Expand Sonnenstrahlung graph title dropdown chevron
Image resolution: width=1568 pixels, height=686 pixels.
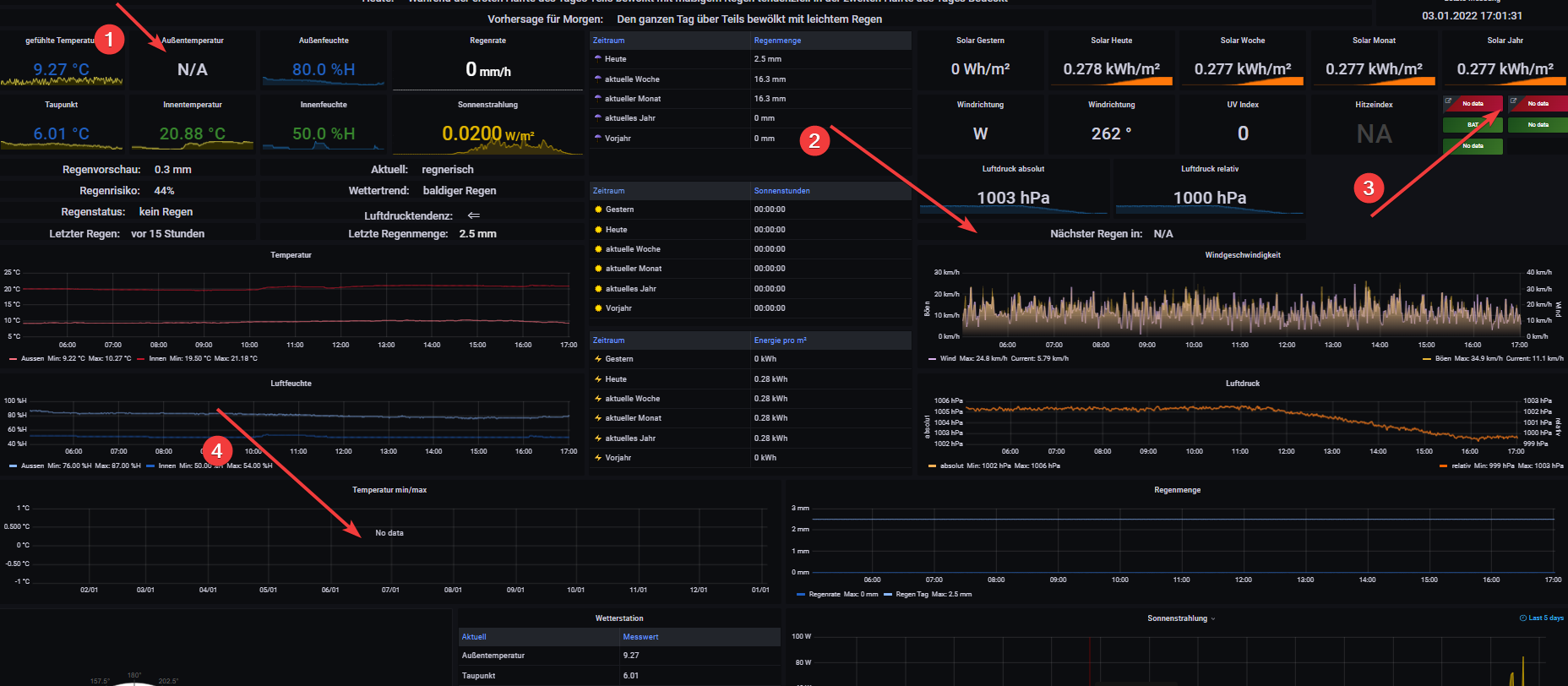point(1213,618)
